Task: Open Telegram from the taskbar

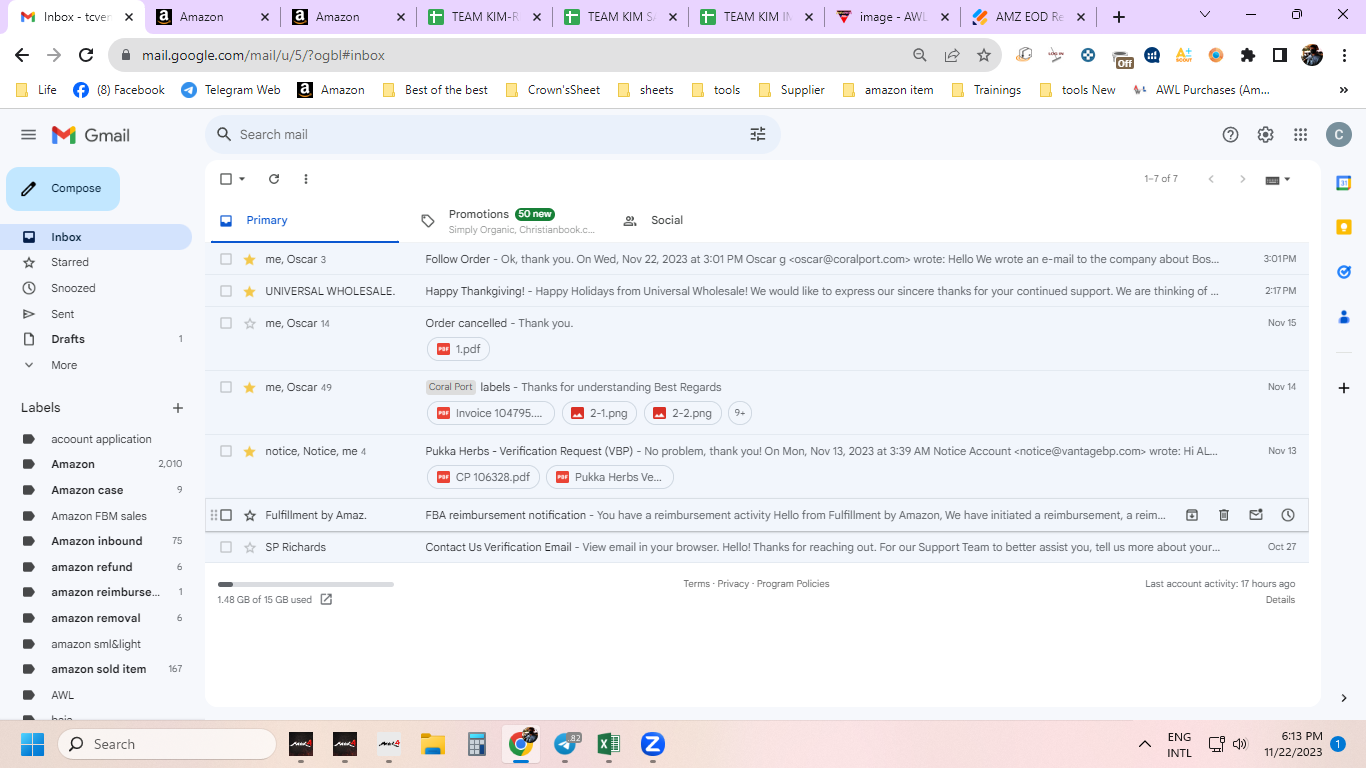Action: coord(566,744)
